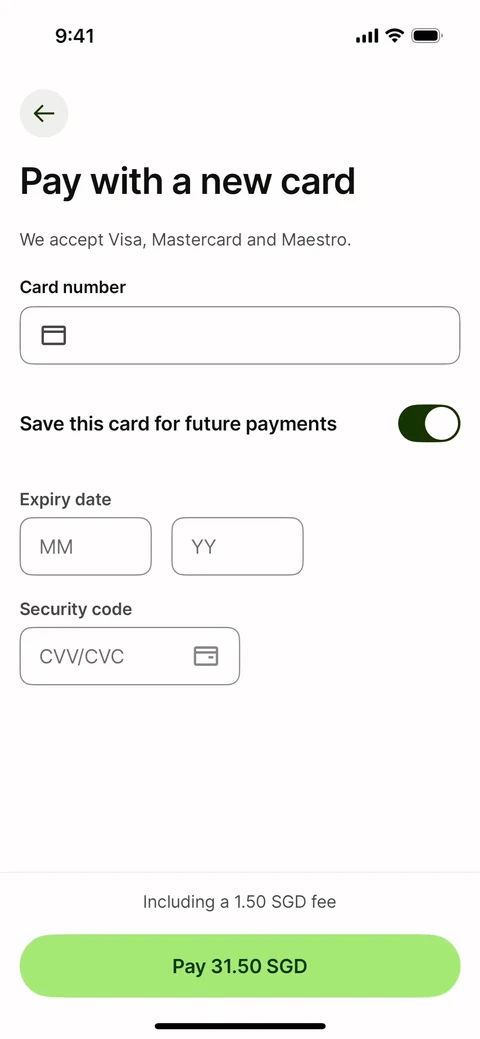Select the MM expiry month field
The image size is (480, 1039).
[x=86, y=546]
